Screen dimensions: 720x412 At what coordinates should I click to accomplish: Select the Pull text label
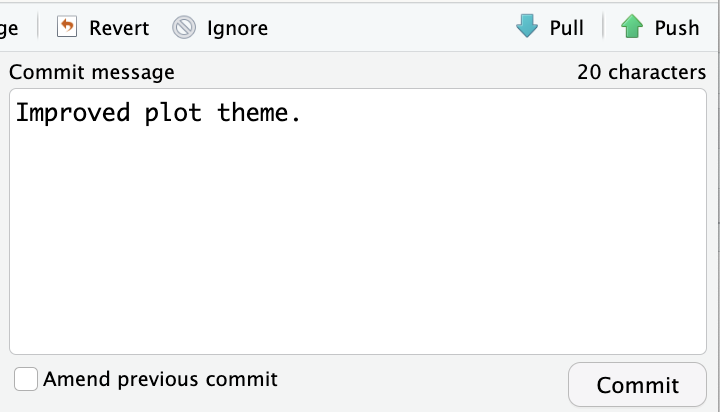[566, 27]
